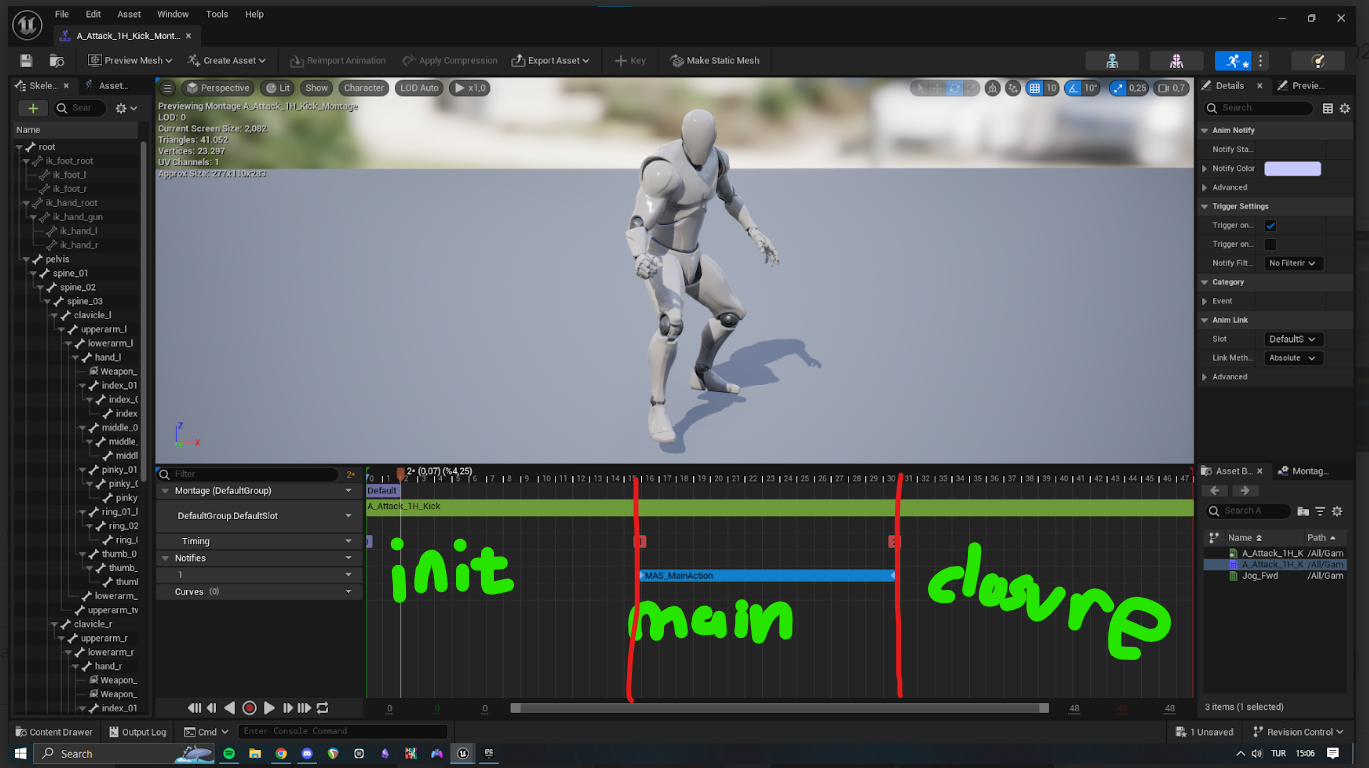Open the Content Drawer

pyautogui.click(x=53, y=731)
